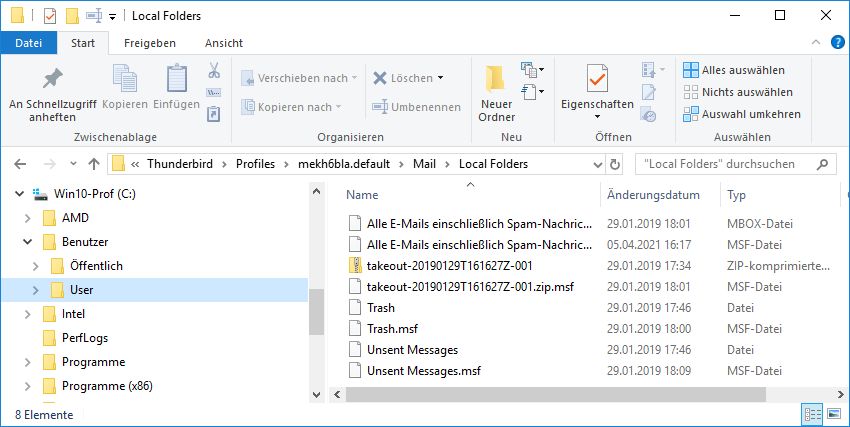Click the scissors cut icon
Viewport: 850px width, 427px height.
[213, 71]
